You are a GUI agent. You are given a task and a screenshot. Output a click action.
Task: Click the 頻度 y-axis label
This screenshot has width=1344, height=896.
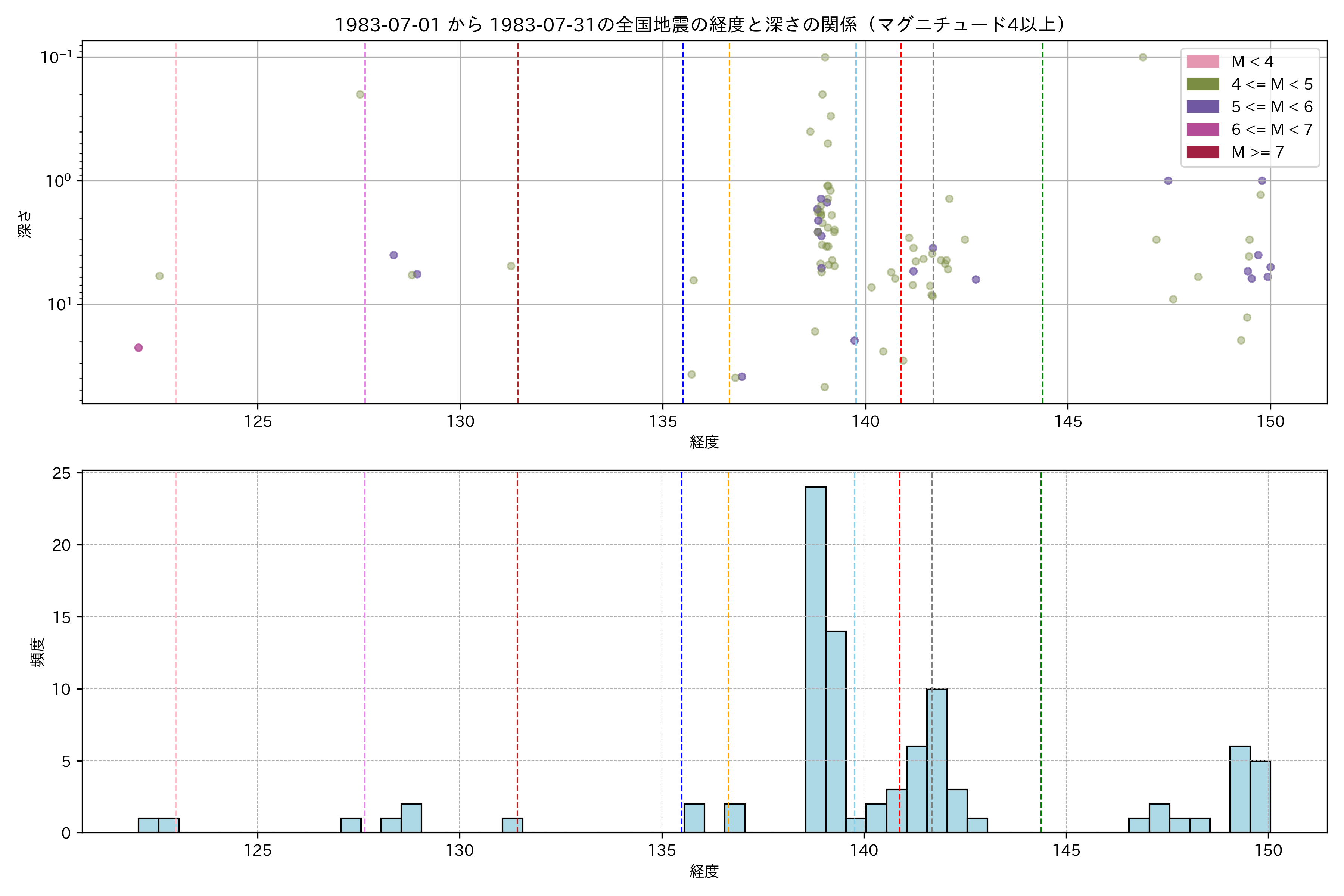[x=37, y=652]
